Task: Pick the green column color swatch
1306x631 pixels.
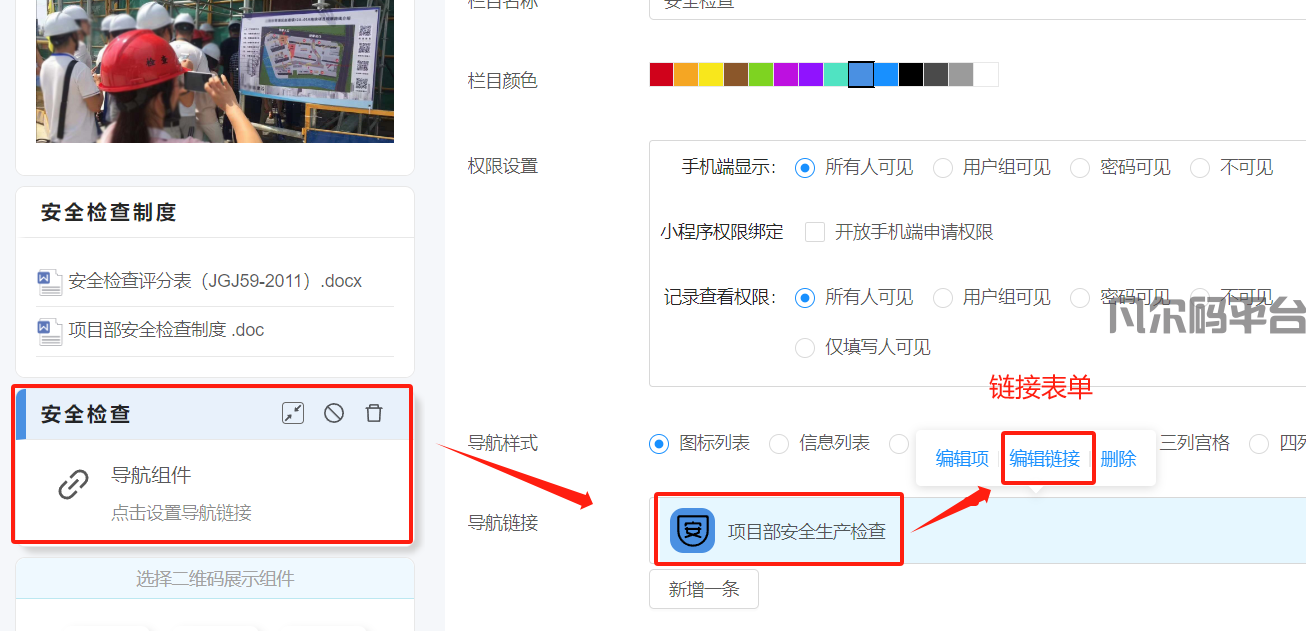Action: pos(761,75)
